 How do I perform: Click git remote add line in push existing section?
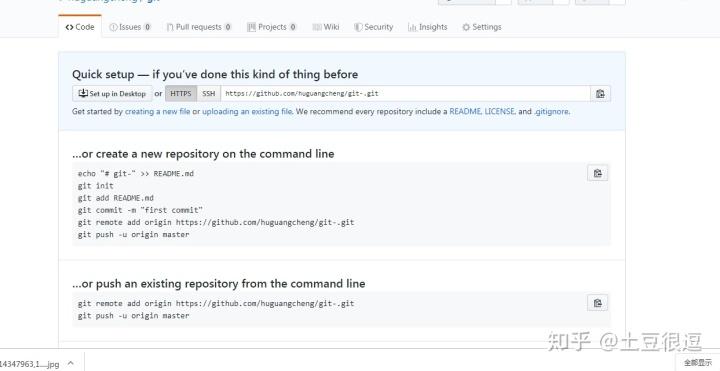pyautogui.click(x=216, y=304)
